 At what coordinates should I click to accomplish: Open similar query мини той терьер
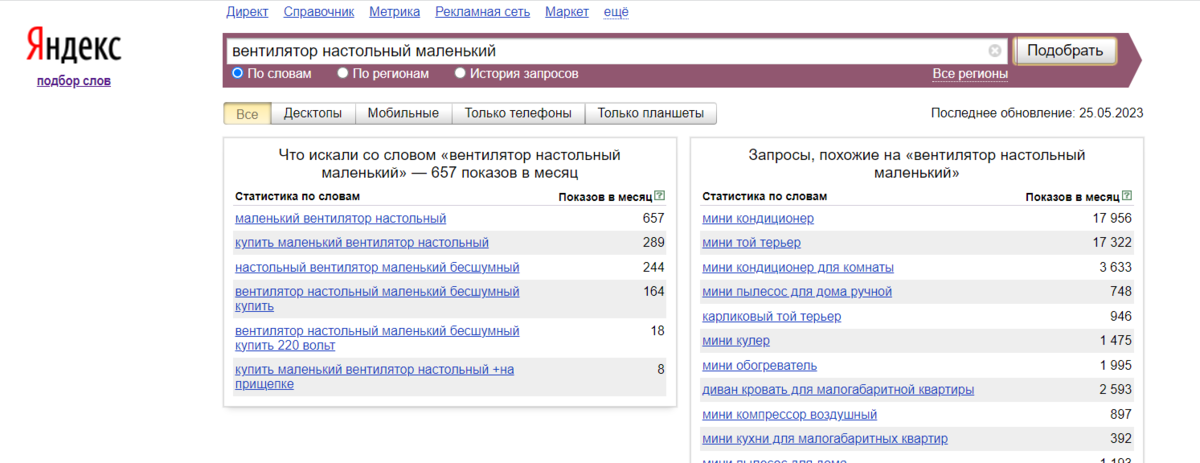[751, 242]
